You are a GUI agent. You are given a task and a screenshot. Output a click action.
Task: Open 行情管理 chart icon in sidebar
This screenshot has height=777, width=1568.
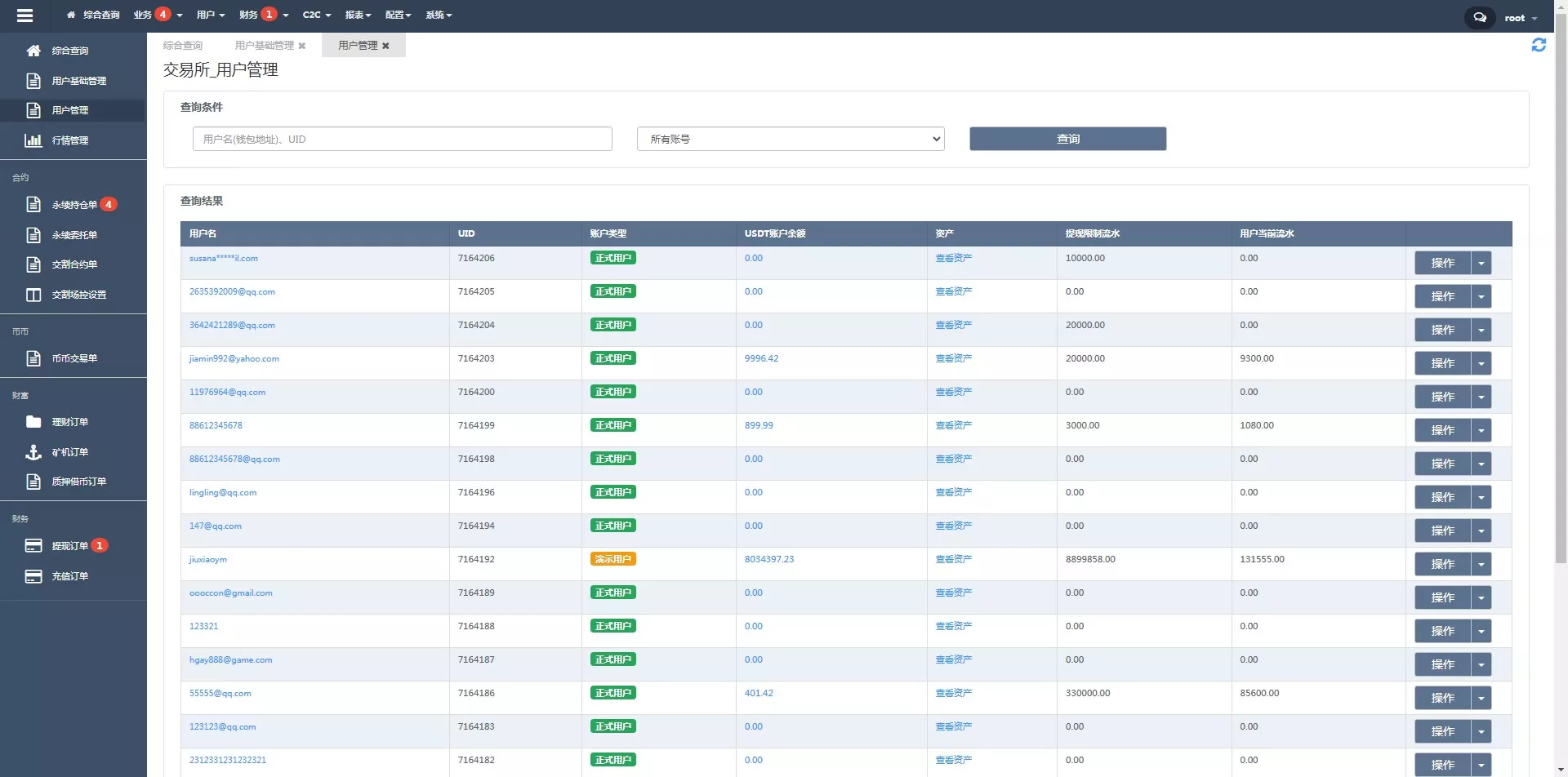[33, 140]
